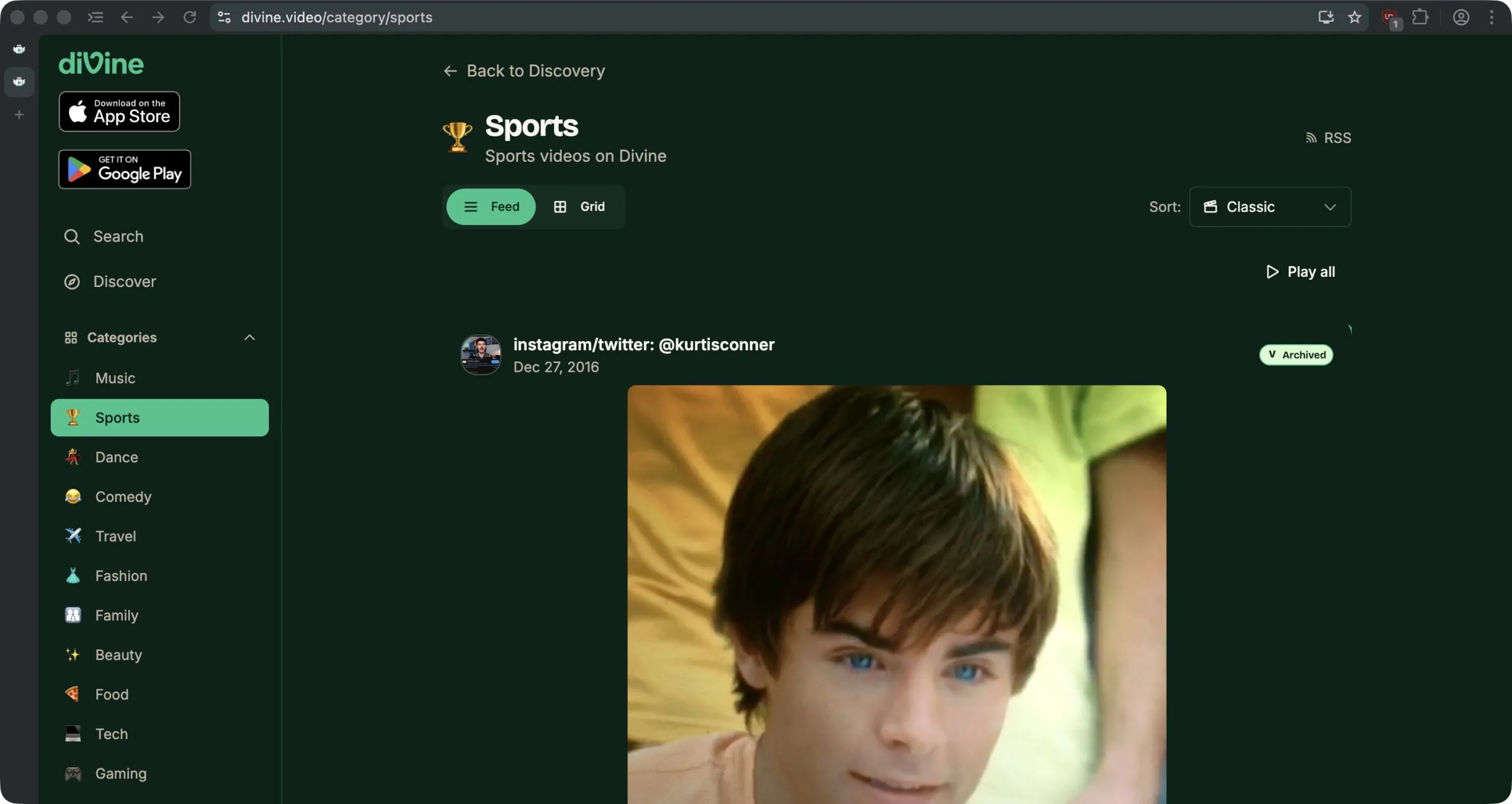Click the Search magnifier icon in sidebar
1512x804 pixels.
coord(71,237)
